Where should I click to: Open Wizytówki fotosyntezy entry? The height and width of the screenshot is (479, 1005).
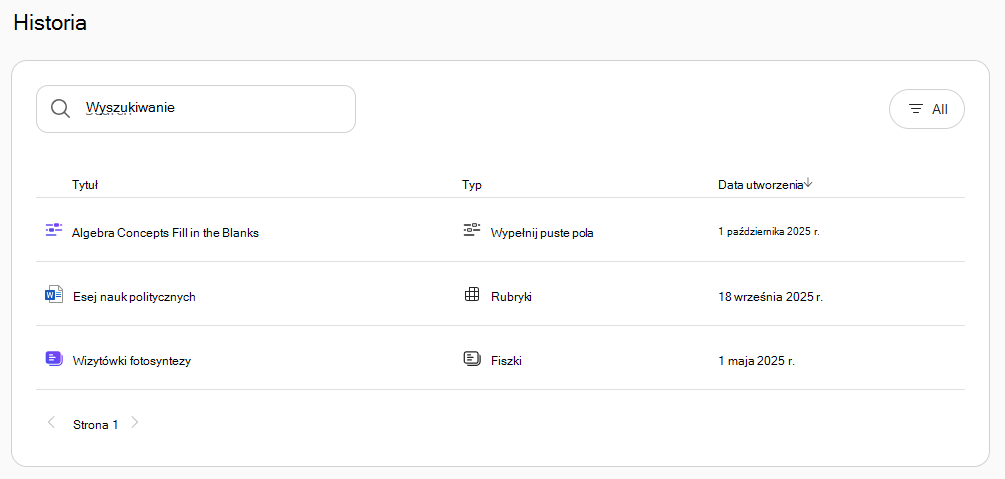pos(132,361)
